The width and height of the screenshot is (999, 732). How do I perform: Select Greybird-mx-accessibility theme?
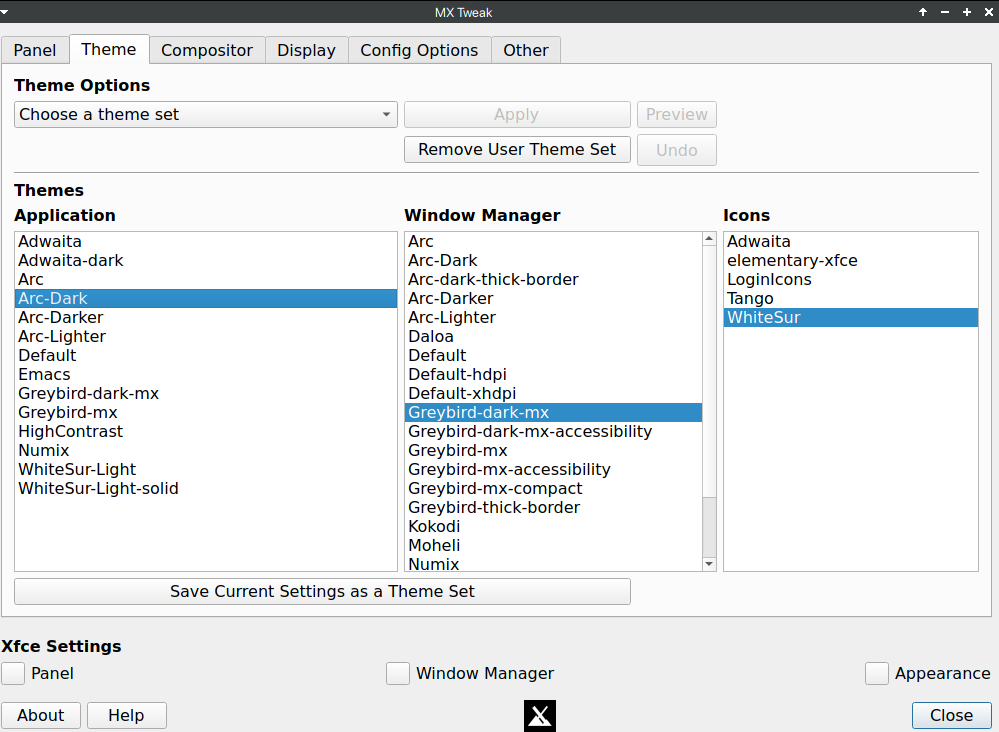[x=554, y=470]
